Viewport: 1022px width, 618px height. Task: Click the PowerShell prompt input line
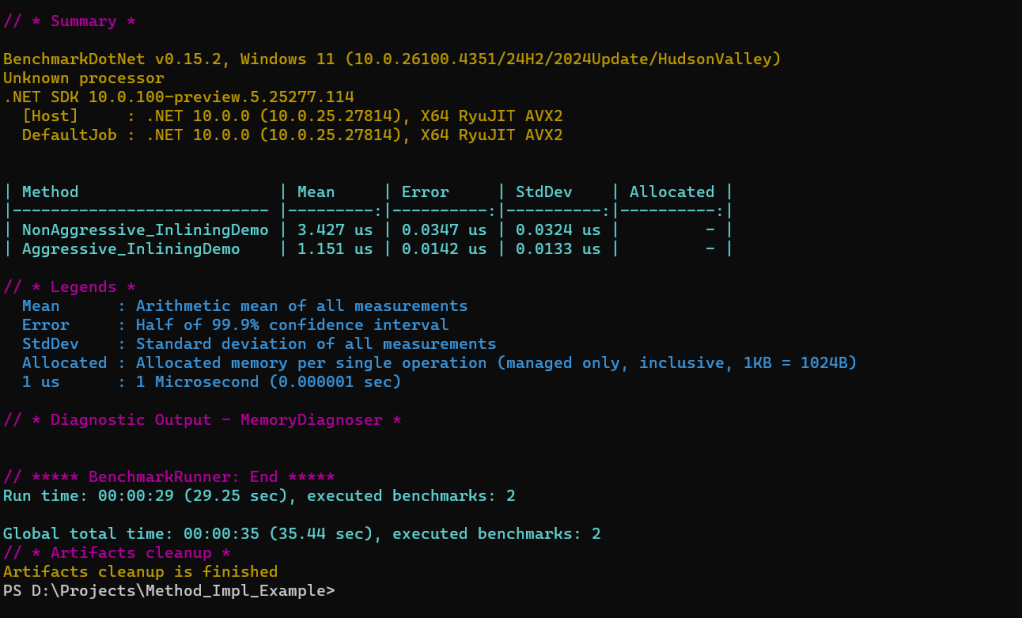click(x=169, y=591)
